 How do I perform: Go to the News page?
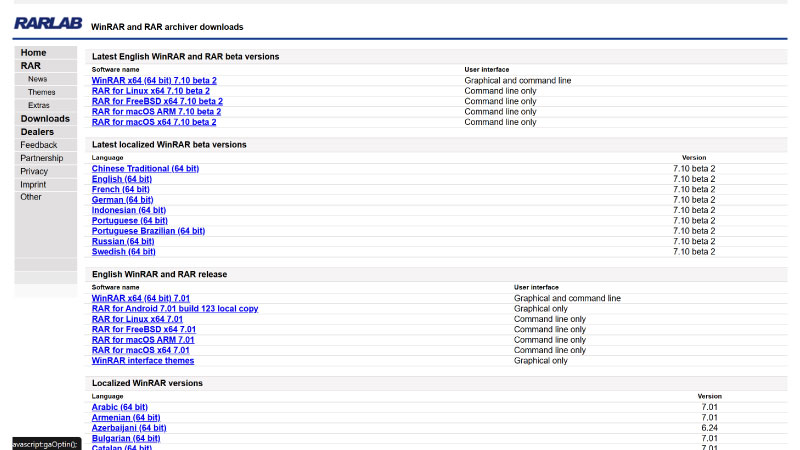point(37,79)
